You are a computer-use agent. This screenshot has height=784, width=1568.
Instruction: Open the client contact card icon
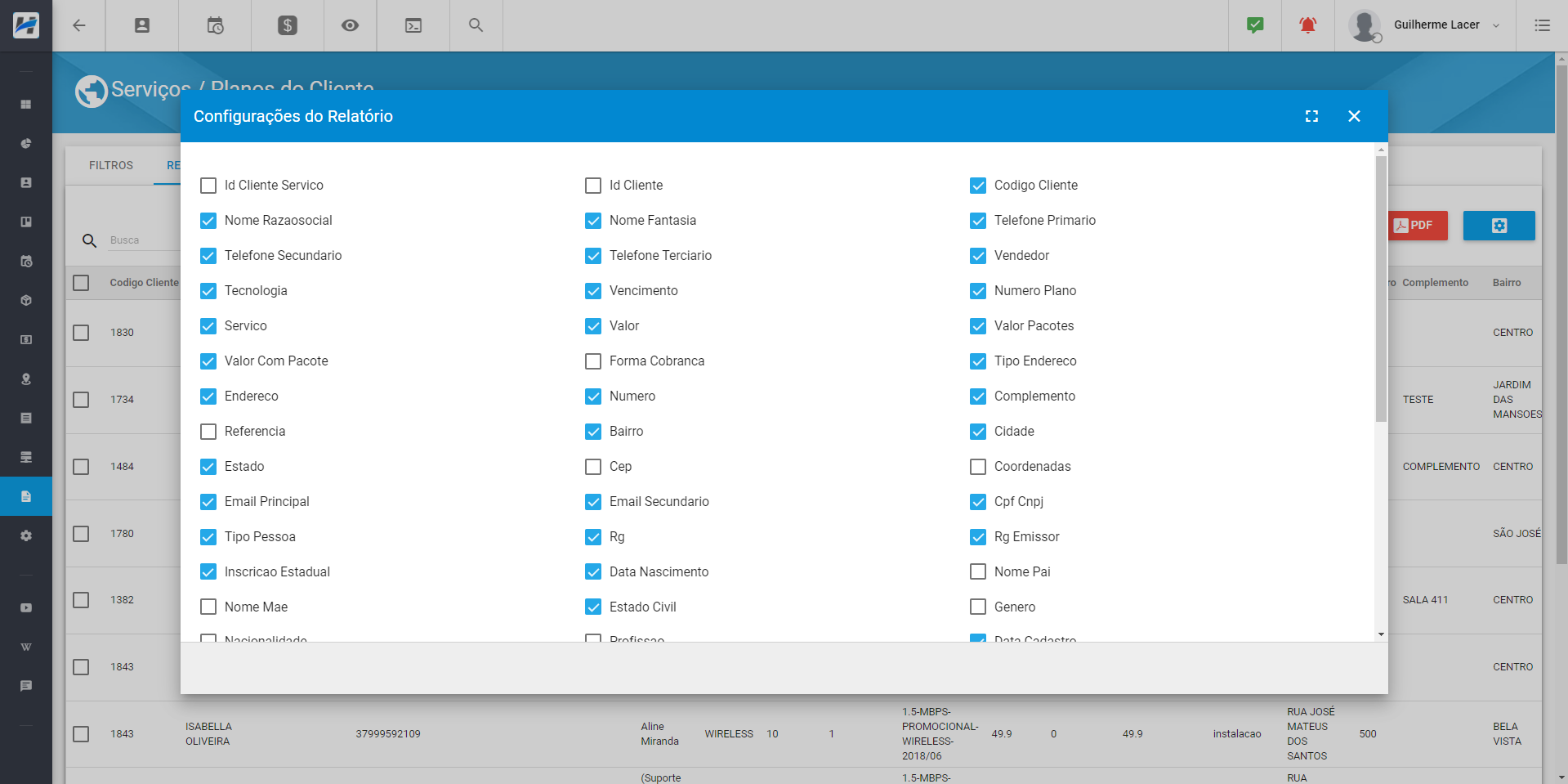point(142,25)
